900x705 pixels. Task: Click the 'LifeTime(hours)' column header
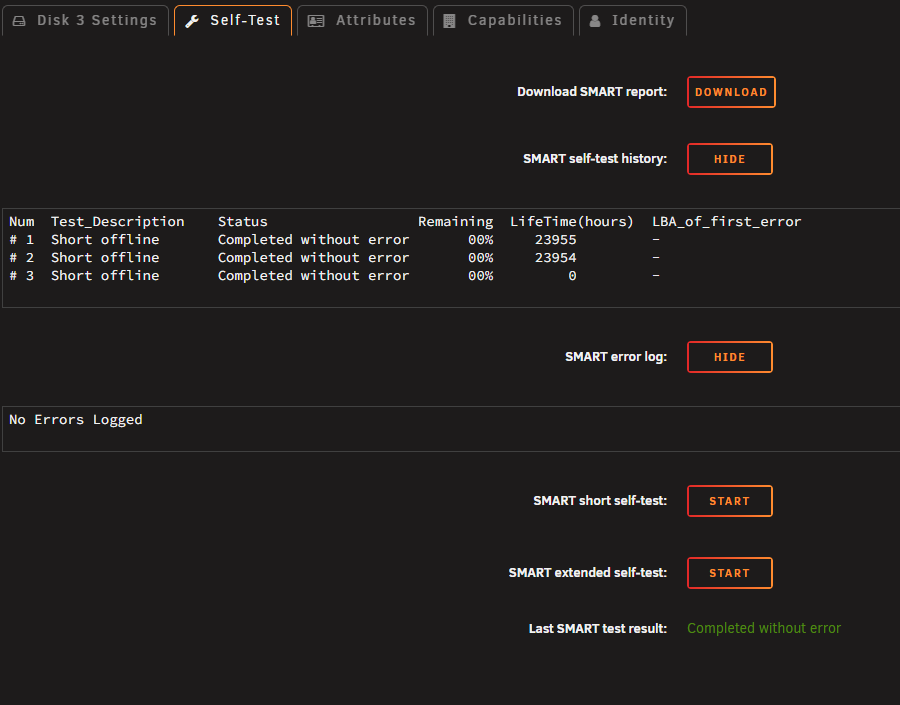(572, 222)
